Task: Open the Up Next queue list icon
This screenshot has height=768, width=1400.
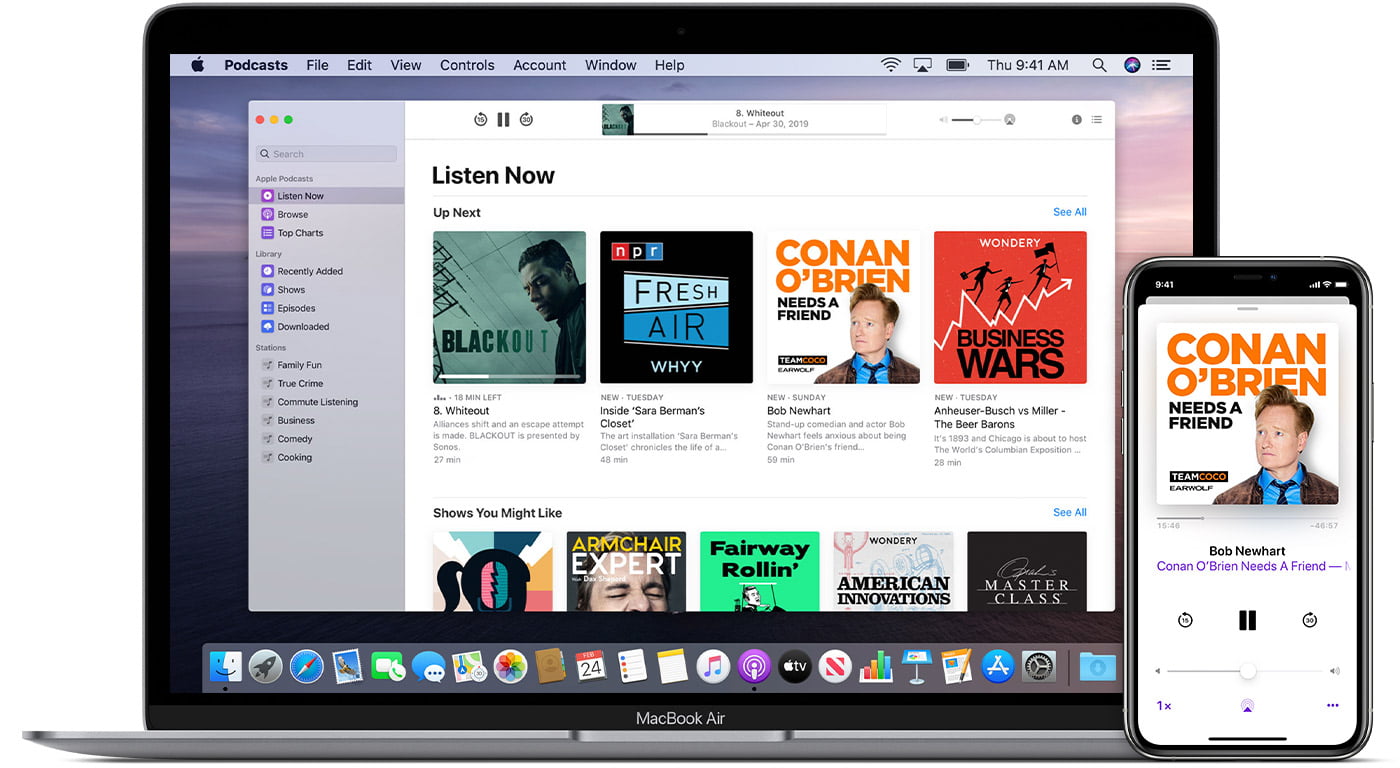Action: pyautogui.click(x=1097, y=118)
